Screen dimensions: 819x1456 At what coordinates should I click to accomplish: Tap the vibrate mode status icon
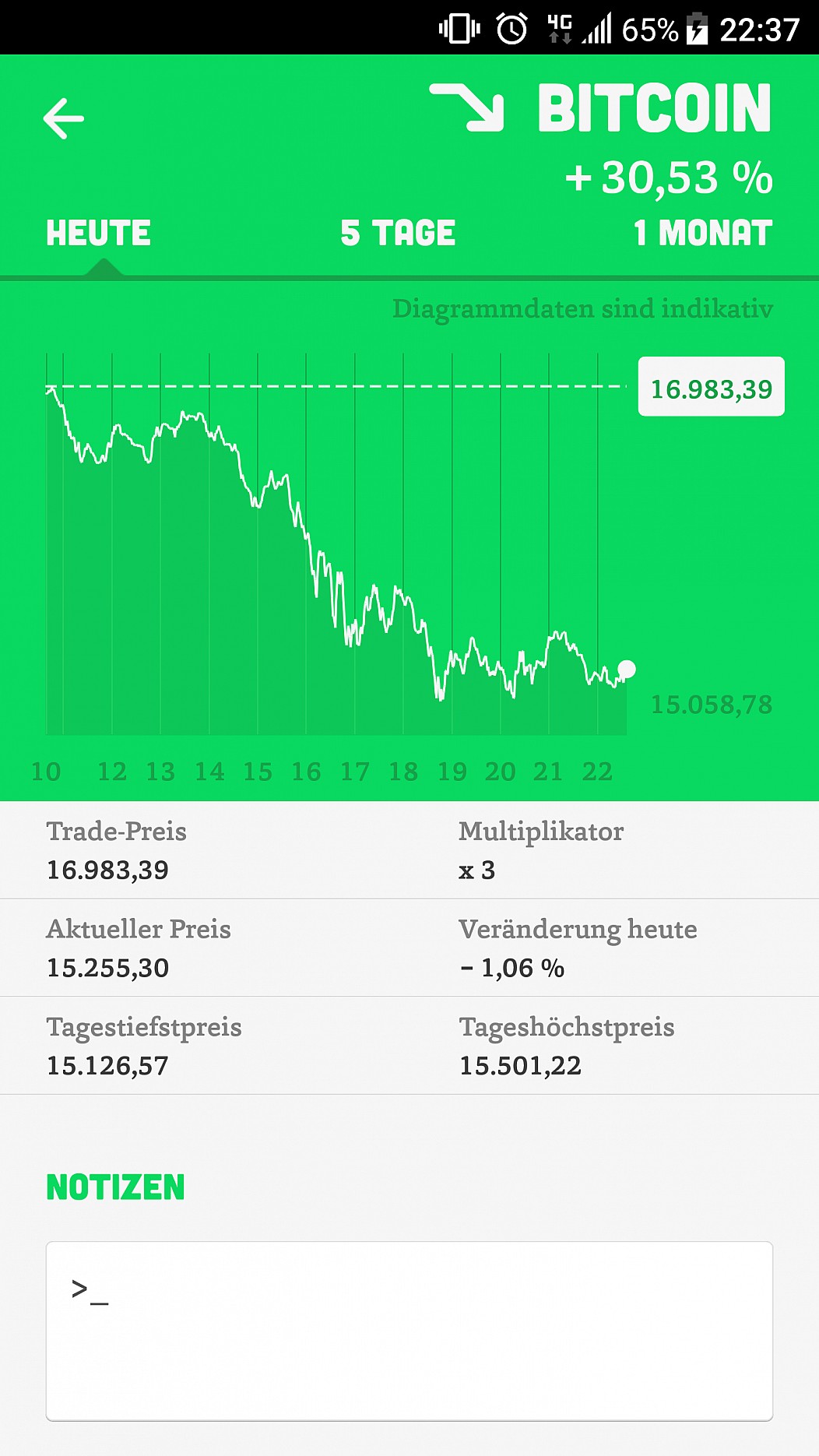click(459, 30)
